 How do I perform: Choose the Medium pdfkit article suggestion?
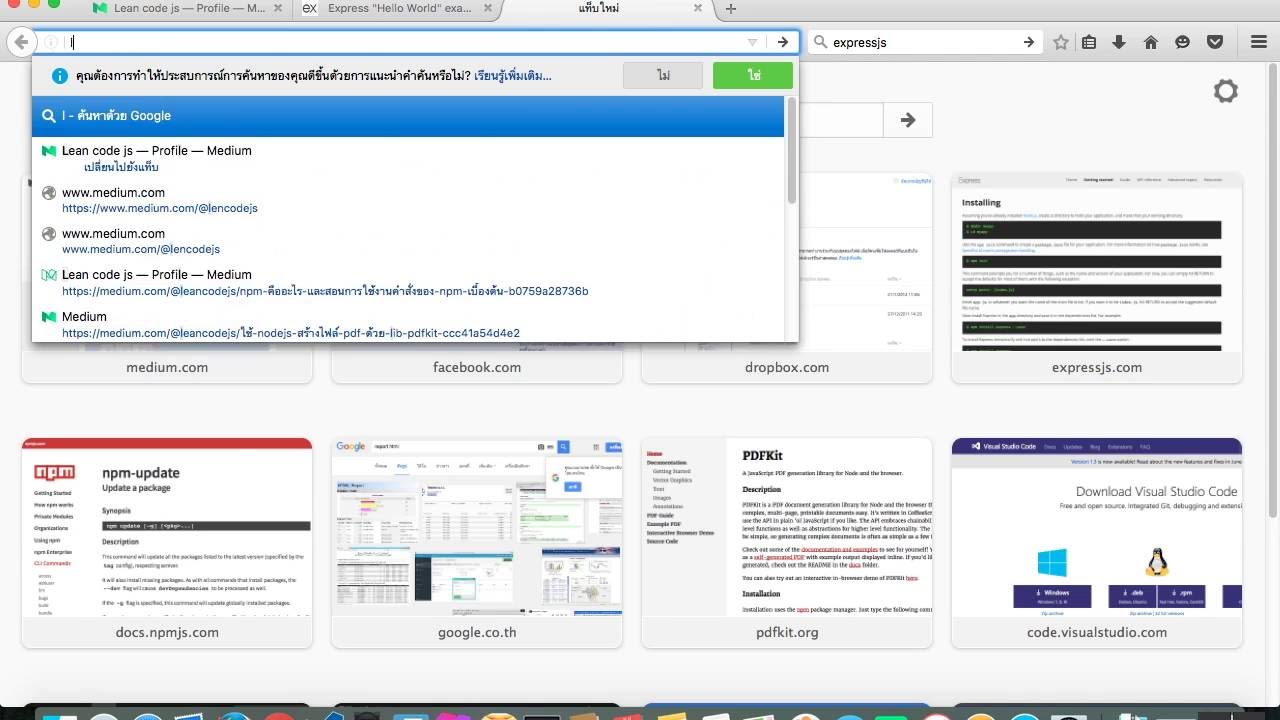(408, 324)
